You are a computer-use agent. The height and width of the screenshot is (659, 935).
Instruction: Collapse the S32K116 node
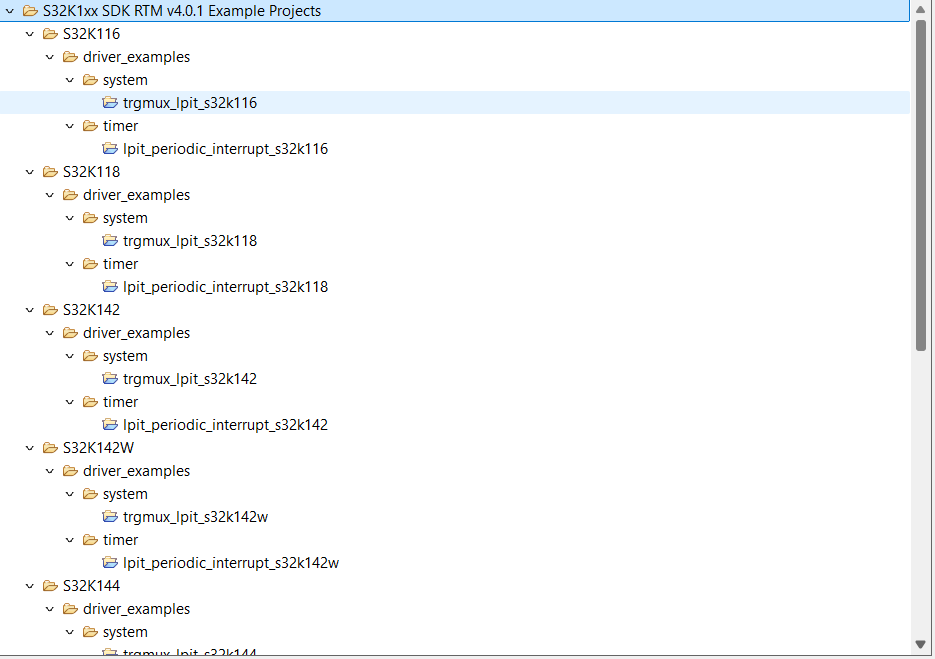click(x=30, y=33)
